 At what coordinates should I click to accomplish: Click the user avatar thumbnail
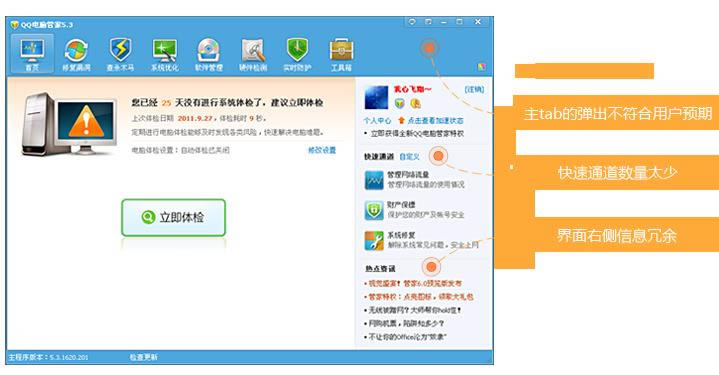[376, 97]
